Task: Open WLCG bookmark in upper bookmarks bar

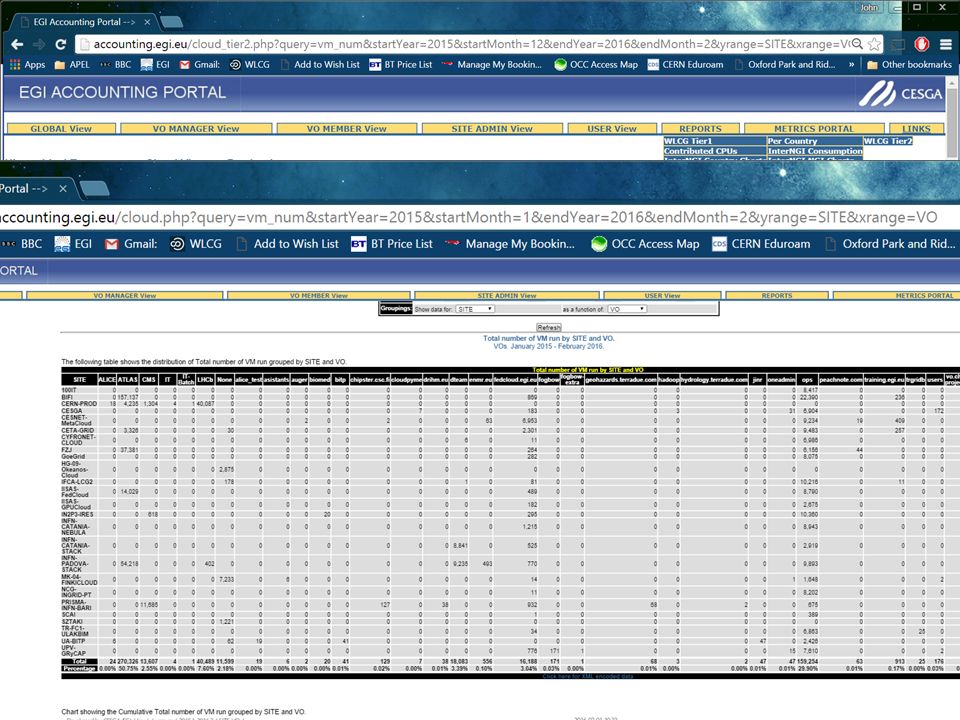Action: coord(249,64)
